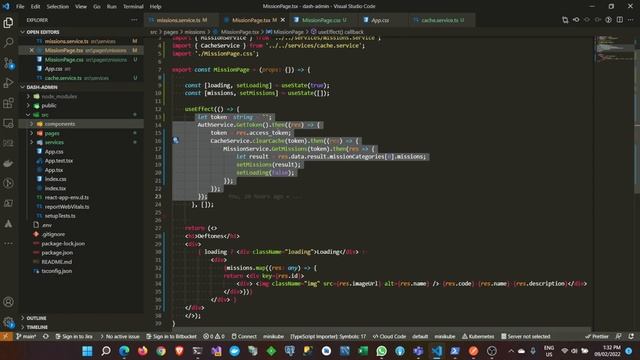The height and width of the screenshot is (360, 640).
Task: Click the editor minimap preview
Action: (614, 49)
